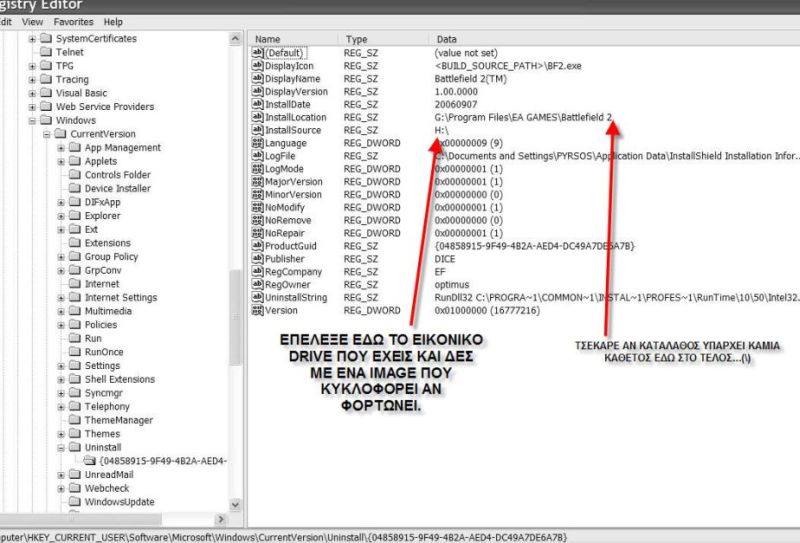Sort values by Name column header

click(x=294, y=39)
